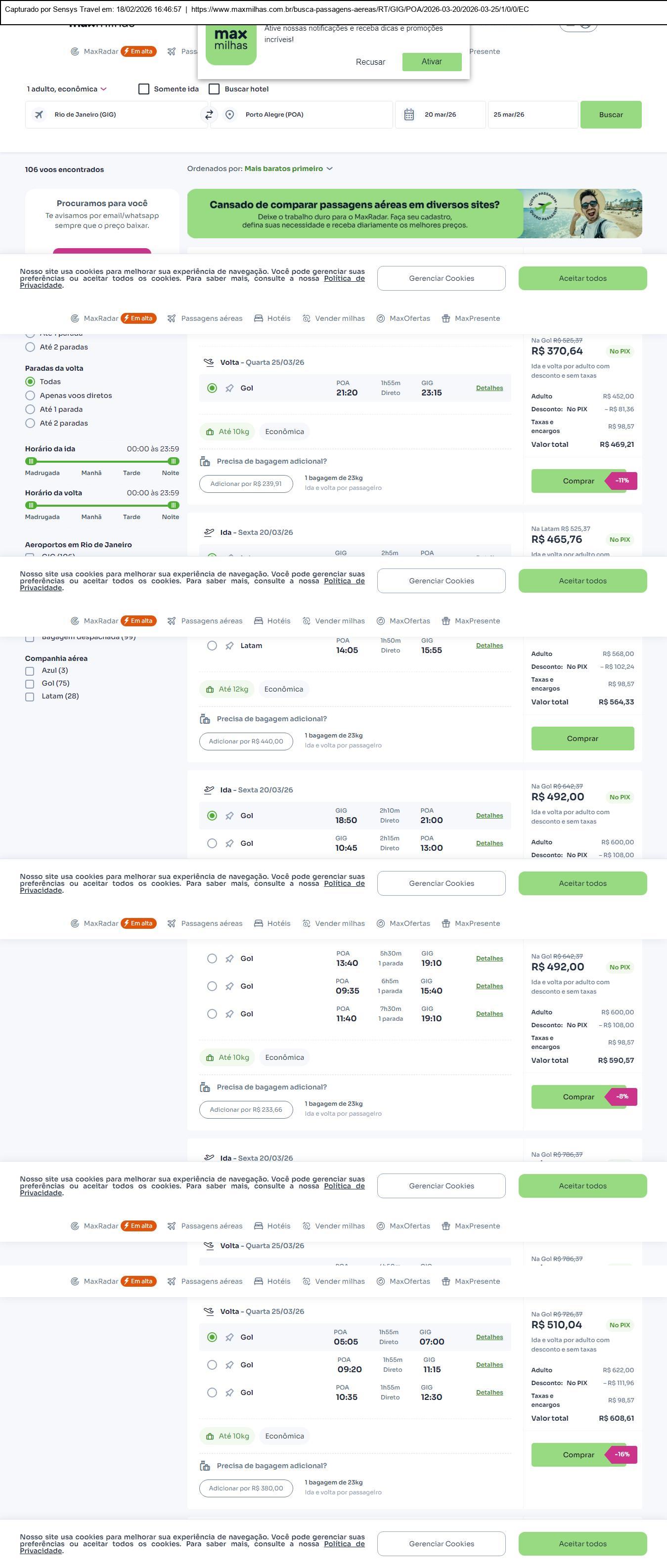
Task: Click the left handle of Horário da ida slider
Action: point(31,461)
